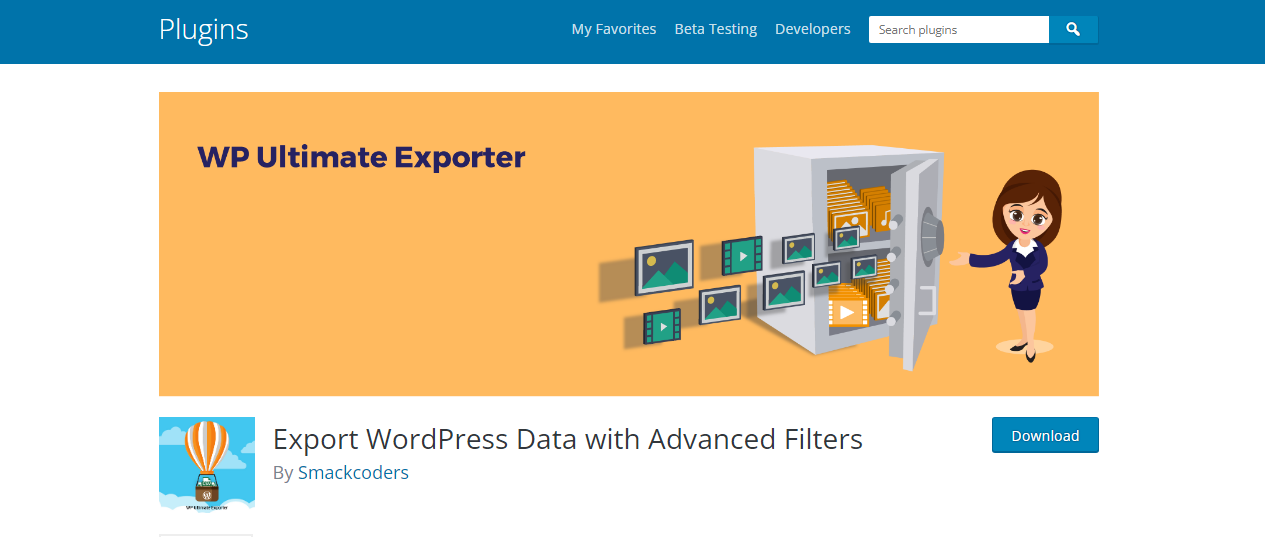Click the Plugins header title

pos(204,29)
